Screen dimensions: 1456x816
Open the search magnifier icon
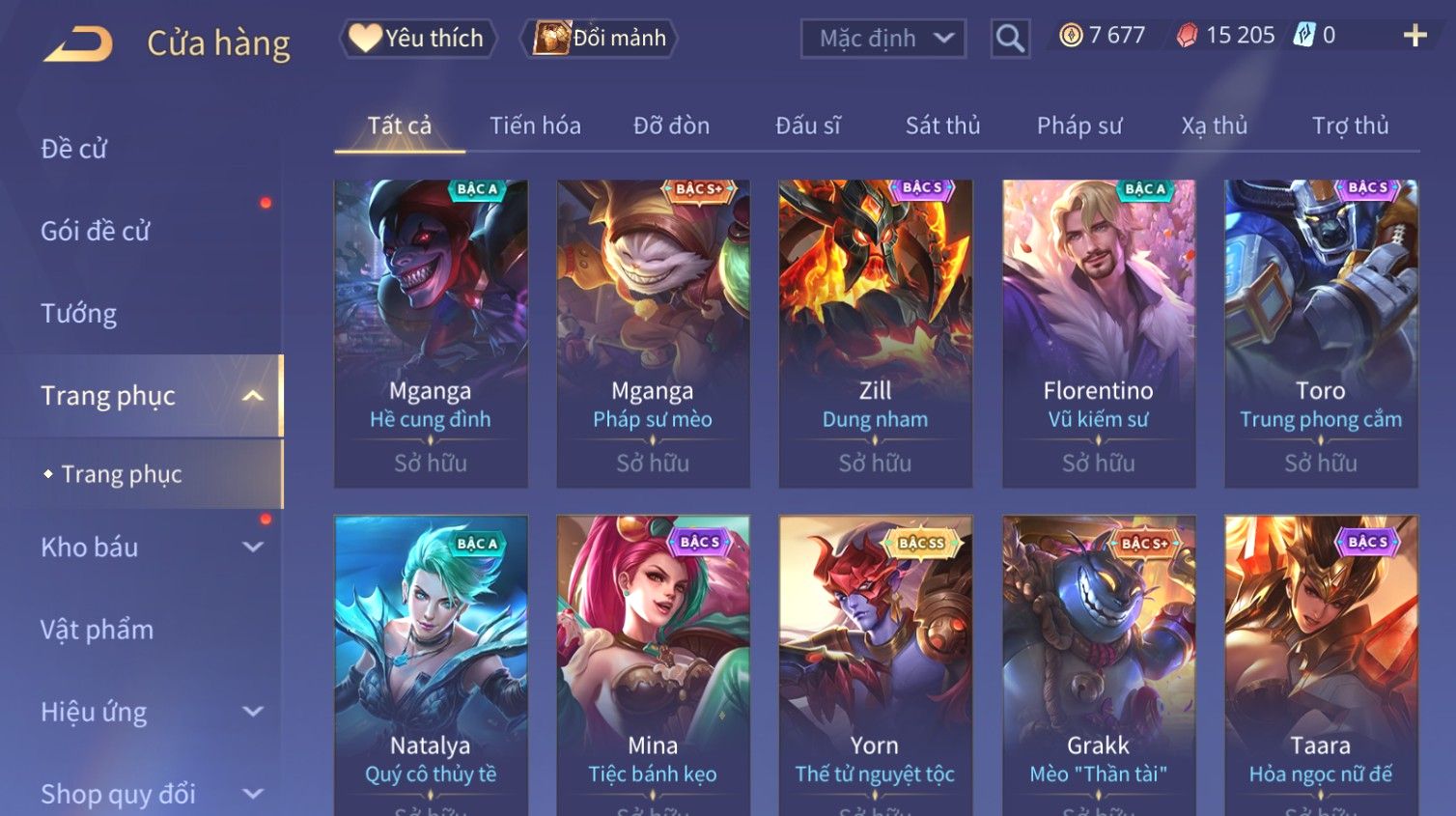tap(1010, 39)
